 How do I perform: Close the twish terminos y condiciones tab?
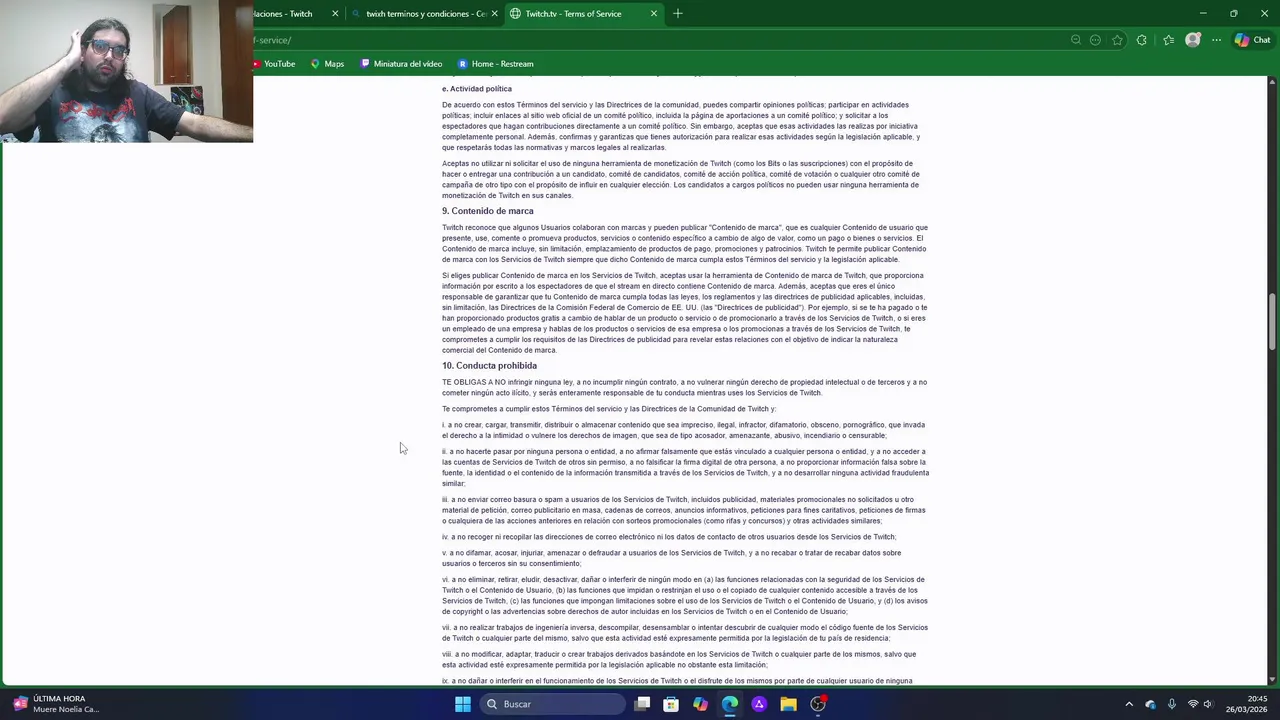coord(494,13)
